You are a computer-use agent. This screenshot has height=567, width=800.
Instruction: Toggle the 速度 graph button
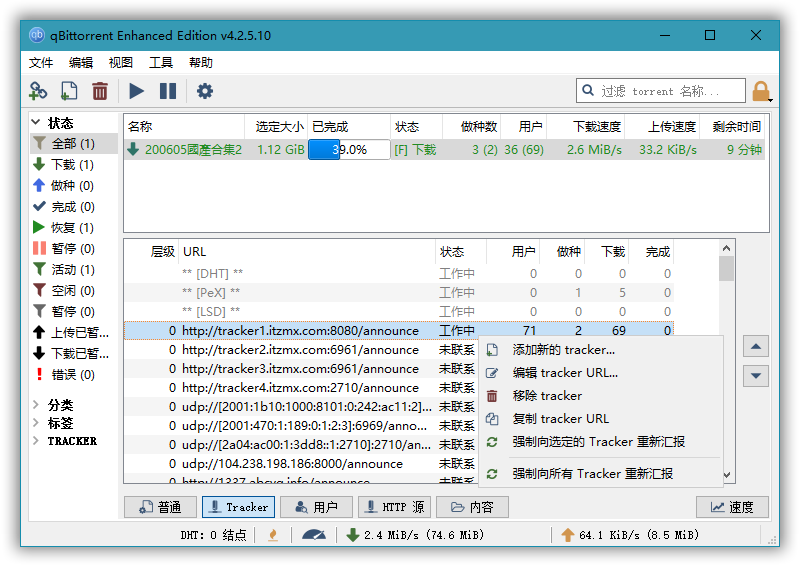tap(732, 507)
